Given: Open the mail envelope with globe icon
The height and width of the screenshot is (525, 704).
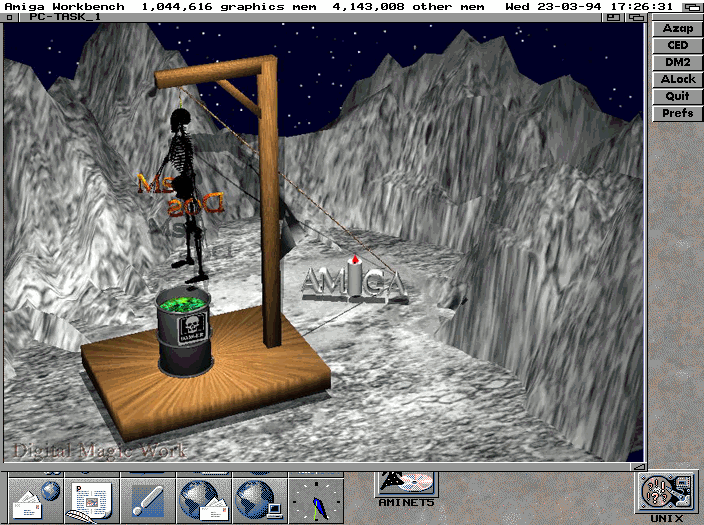Looking at the screenshot, I should [x=36, y=500].
